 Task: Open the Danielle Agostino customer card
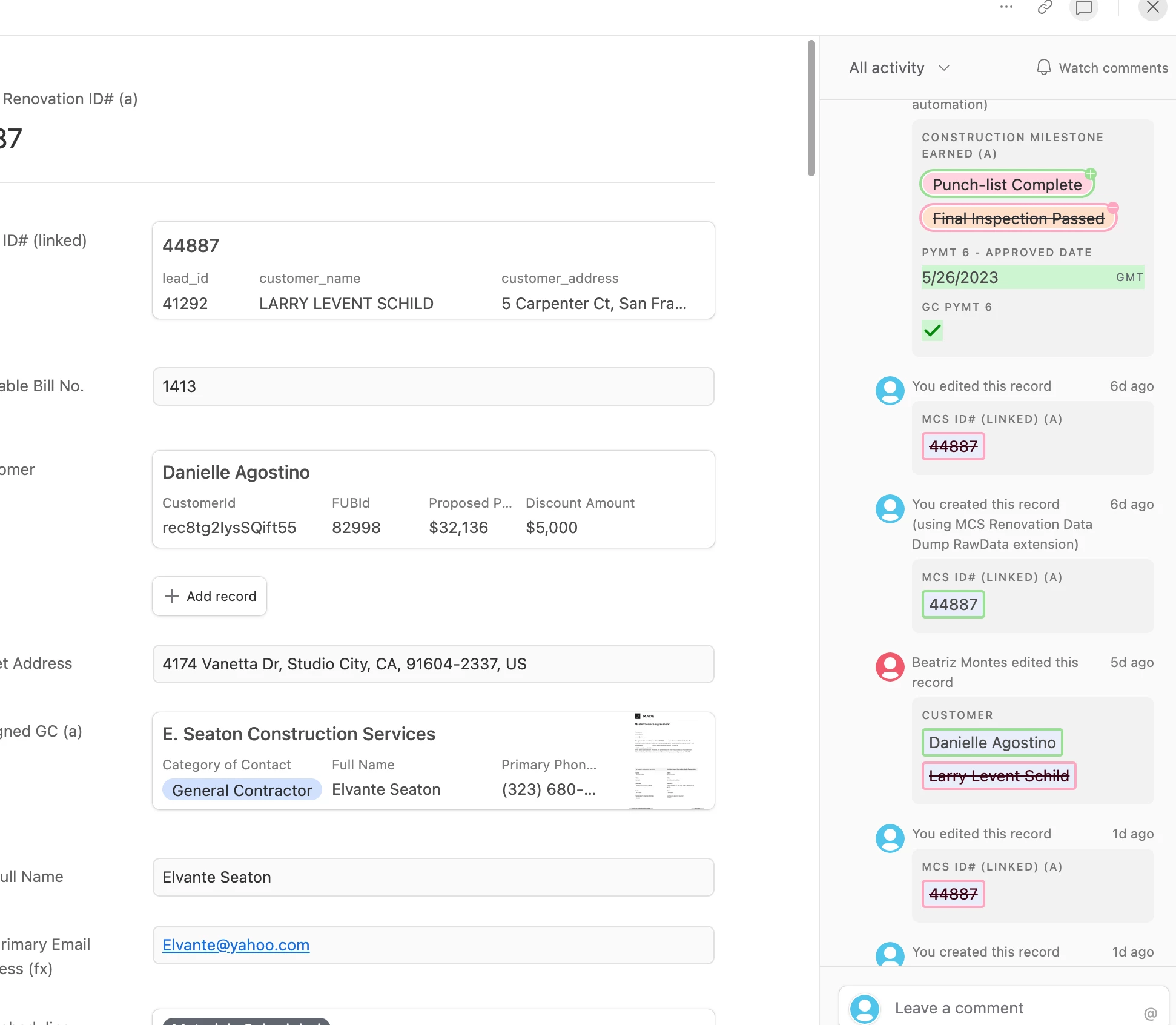point(433,499)
